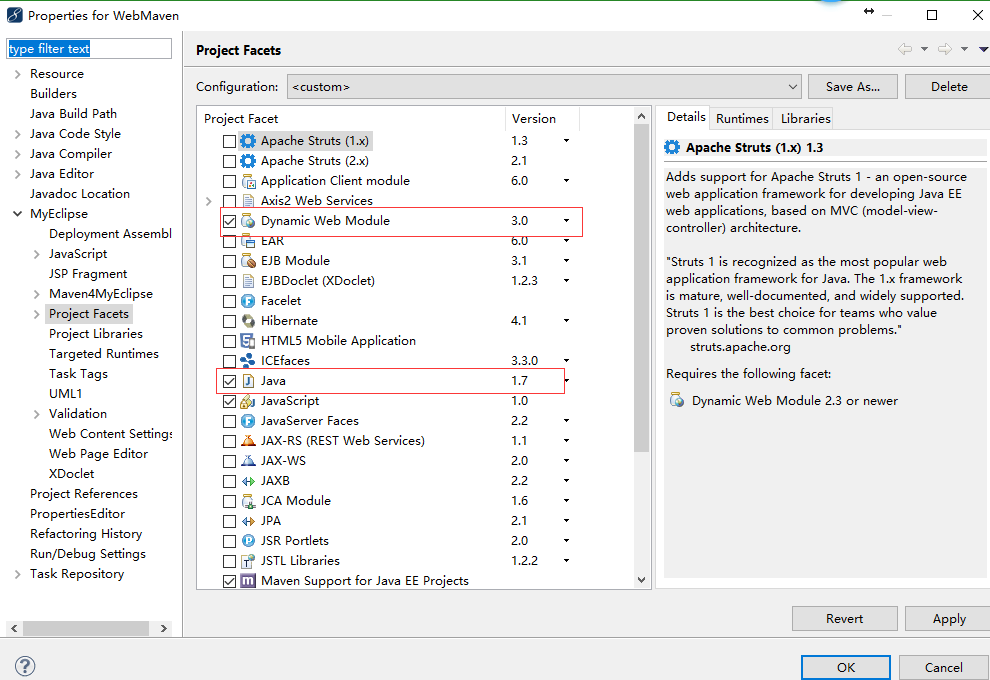This screenshot has height=680, width=990.
Task: Click the JSR Portlets facet icon
Action: (248, 541)
